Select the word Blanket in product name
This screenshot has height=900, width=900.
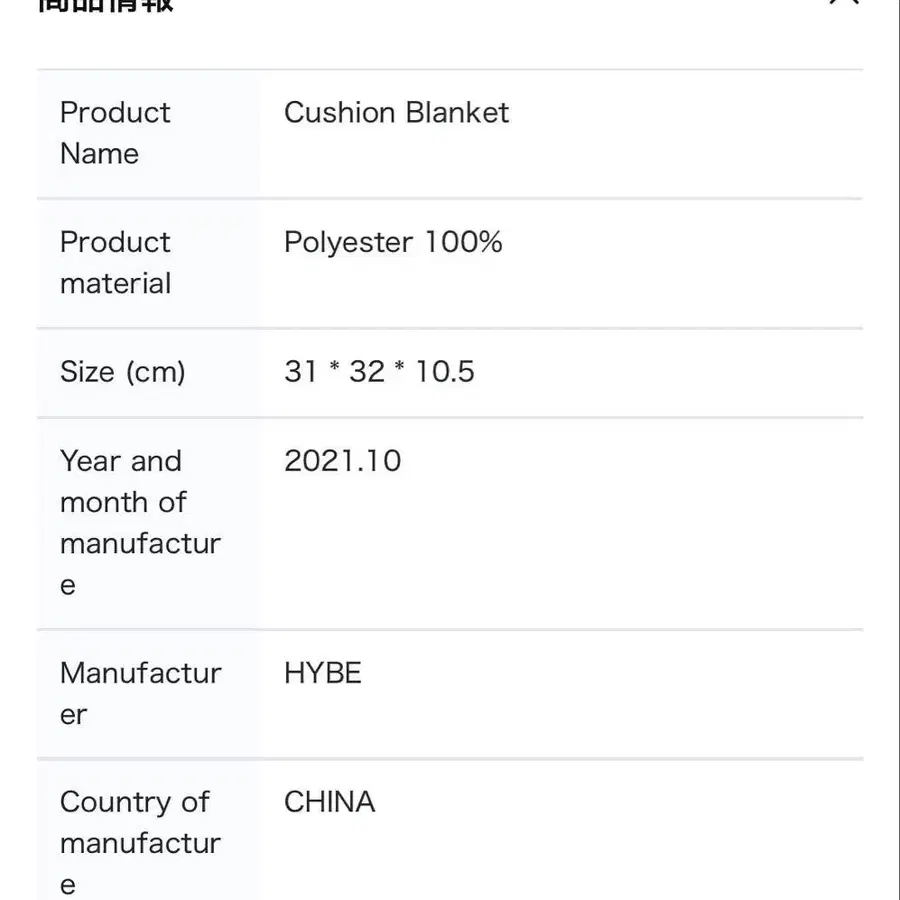pos(459,112)
